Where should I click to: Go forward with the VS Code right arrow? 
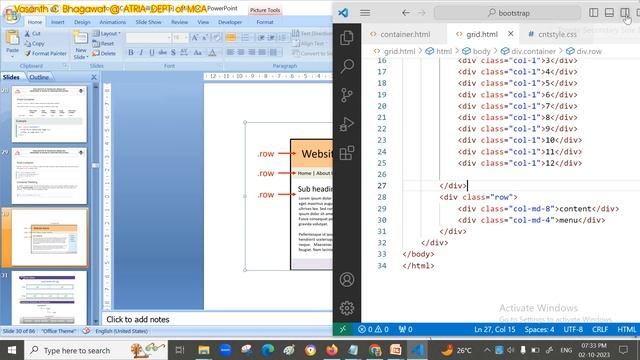422,13
